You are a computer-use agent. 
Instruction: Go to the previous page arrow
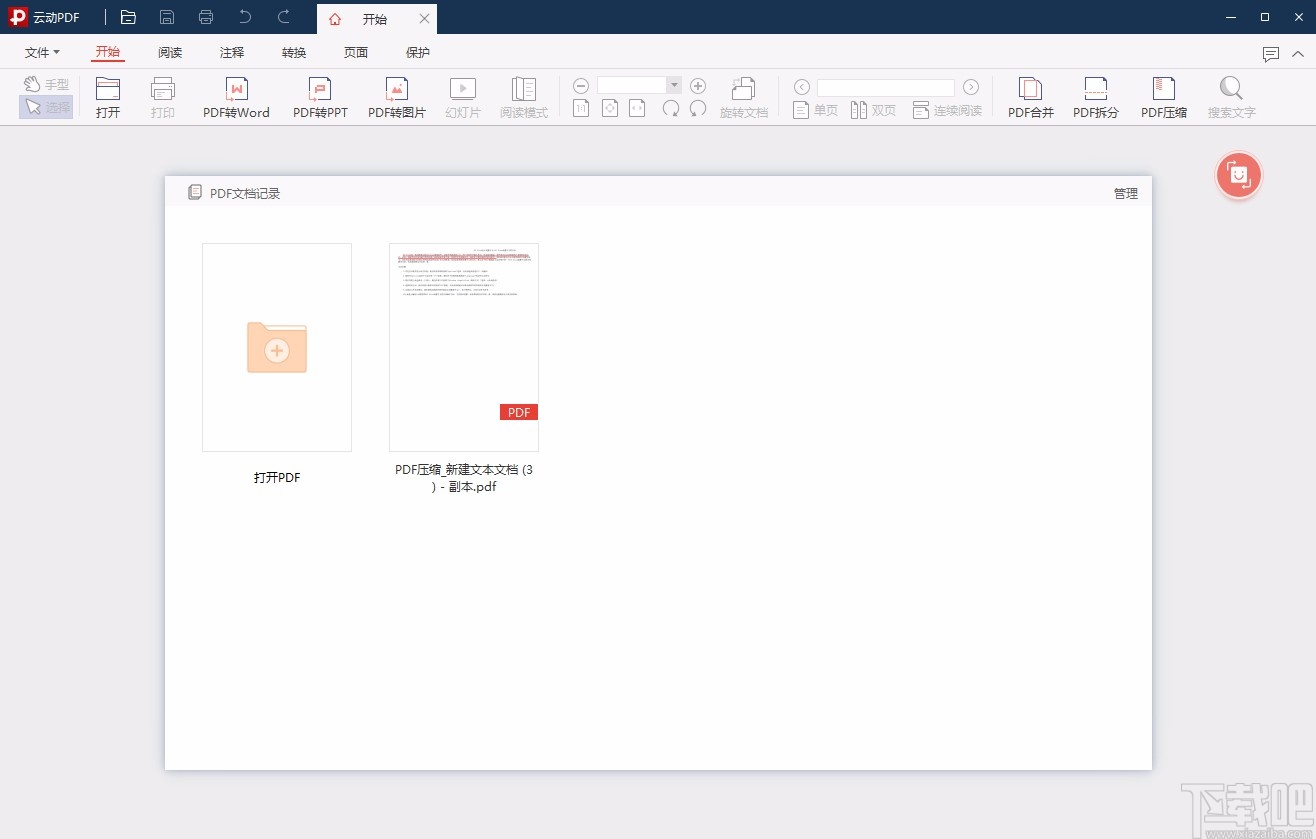801,87
